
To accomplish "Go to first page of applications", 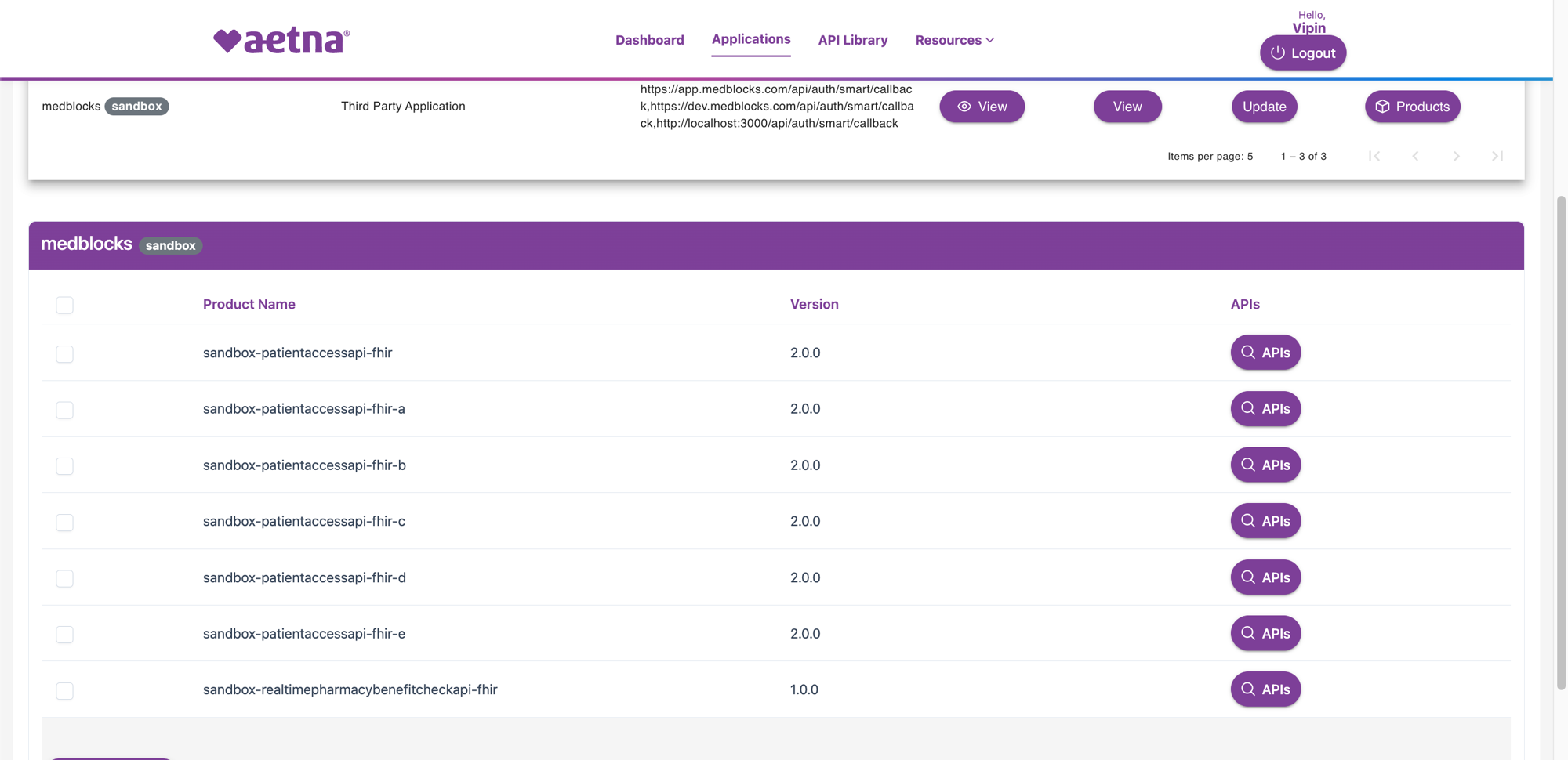I will point(1374,156).
